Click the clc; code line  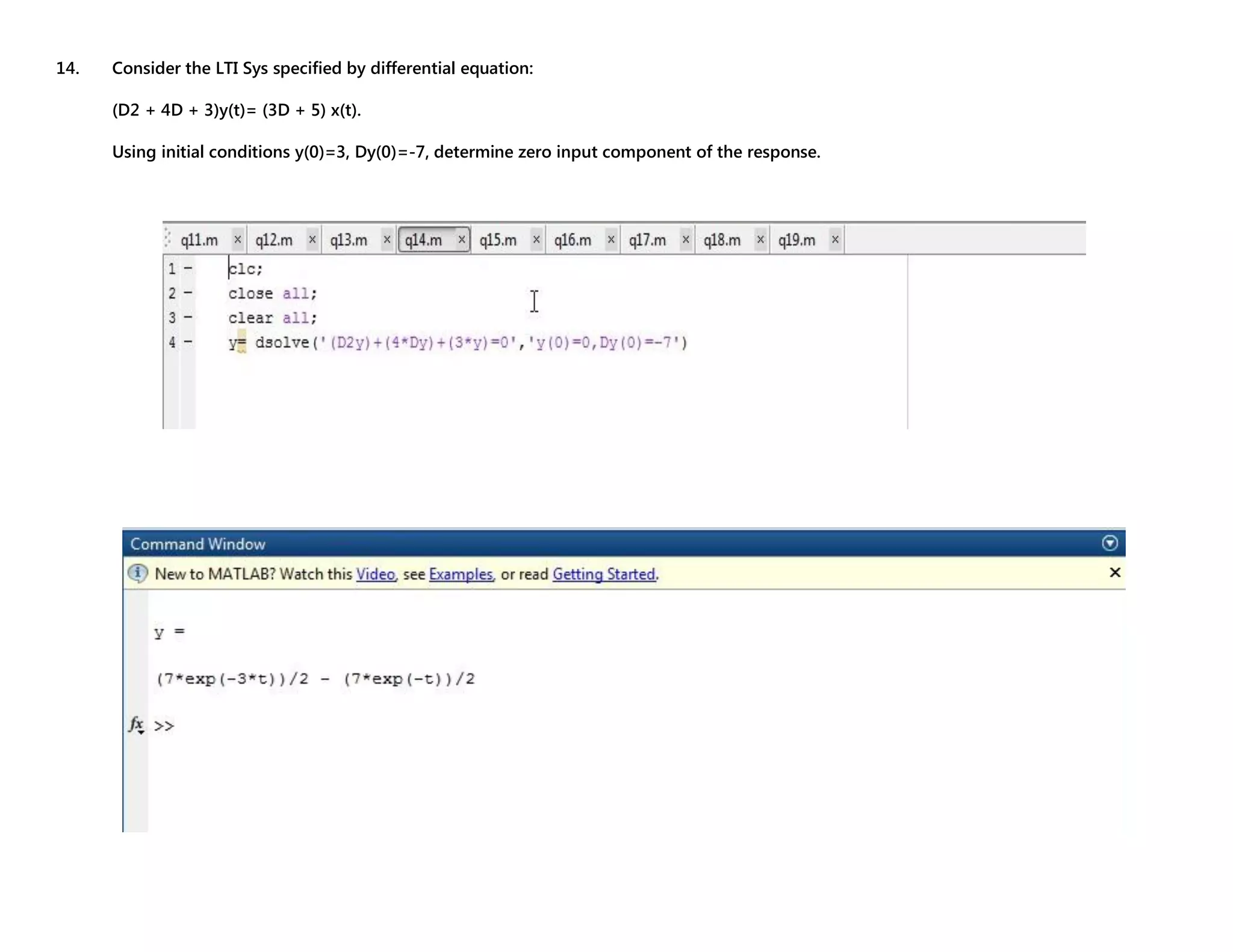click(x=246, y=269)
